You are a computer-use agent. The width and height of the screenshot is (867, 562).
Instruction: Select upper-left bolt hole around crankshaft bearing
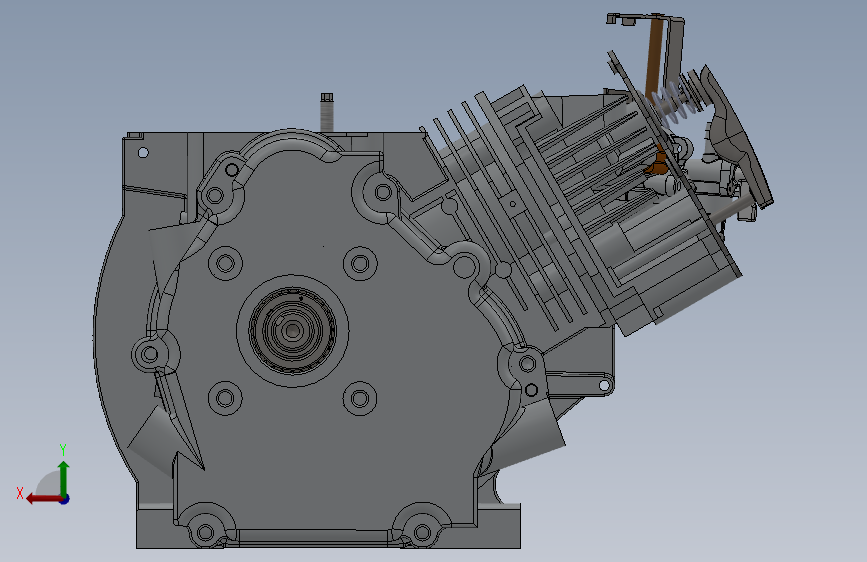pos(225,263)
